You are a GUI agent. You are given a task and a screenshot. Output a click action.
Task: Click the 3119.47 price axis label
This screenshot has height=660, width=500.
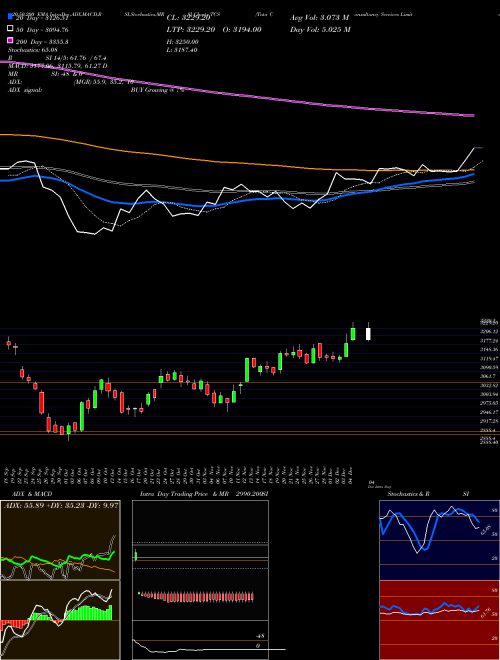point(490,359)
